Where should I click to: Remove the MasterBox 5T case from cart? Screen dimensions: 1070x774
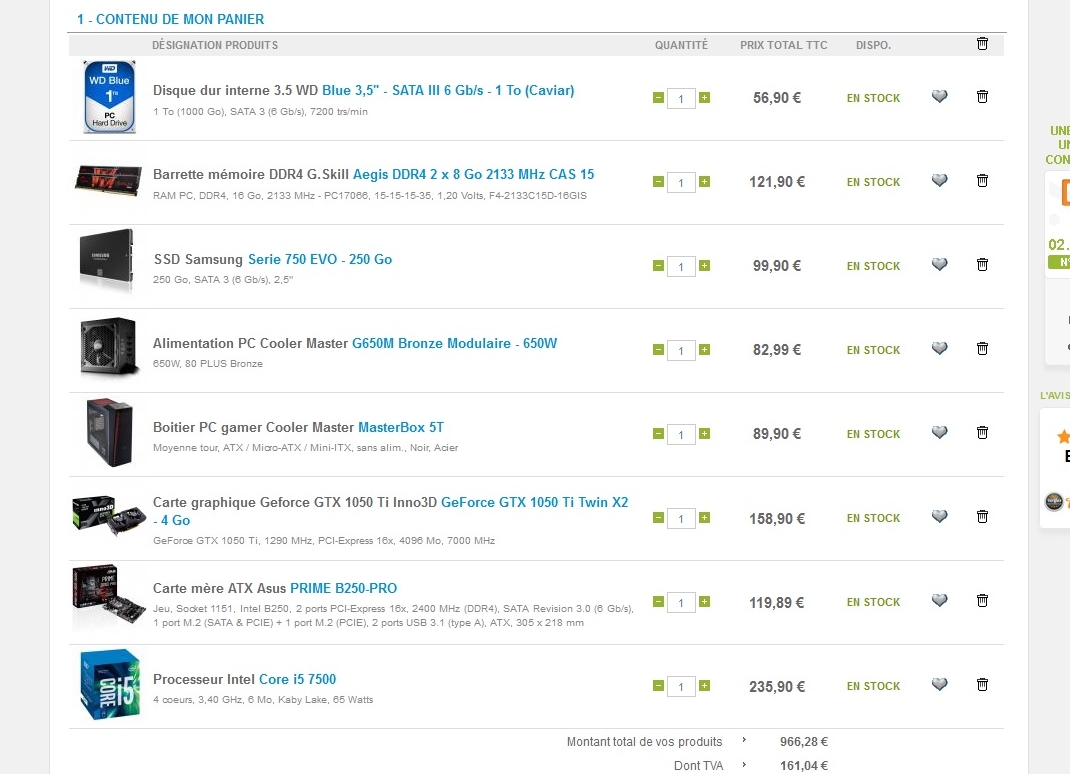[982, 432]
